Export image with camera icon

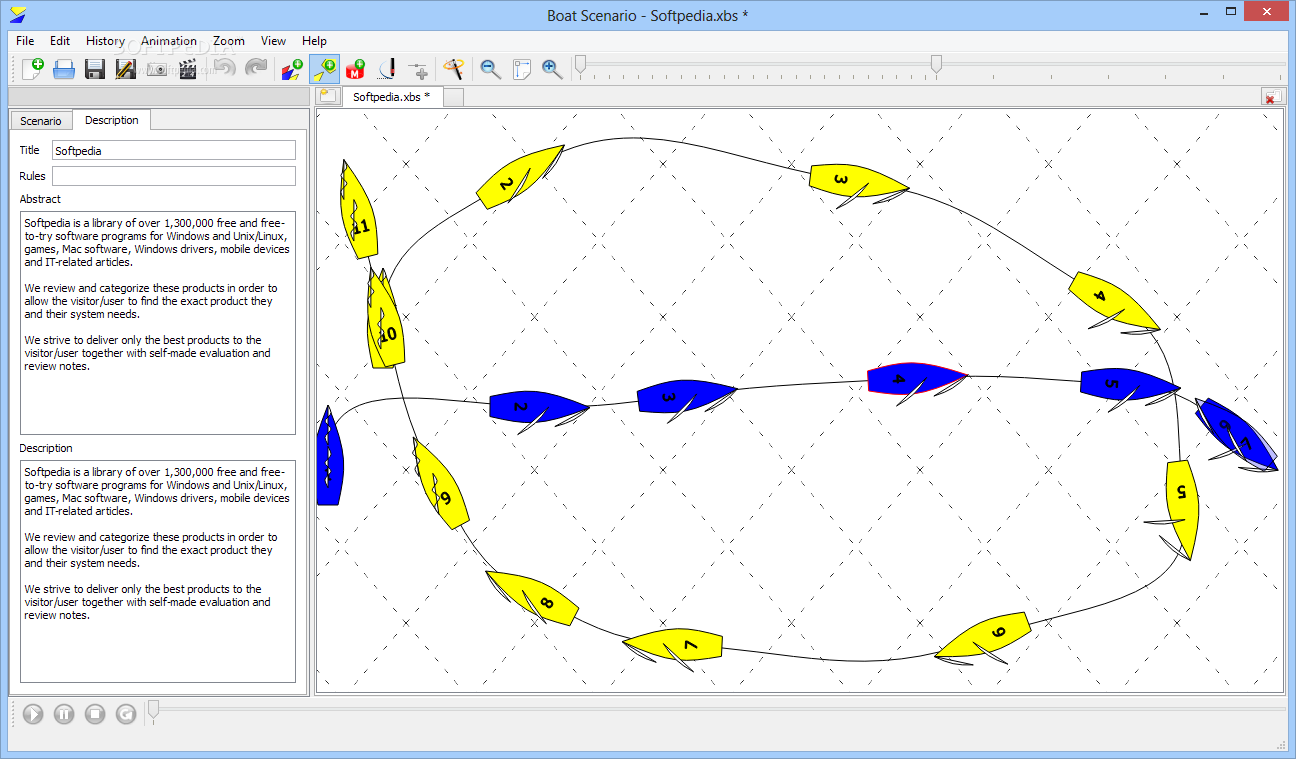(157, 69)
